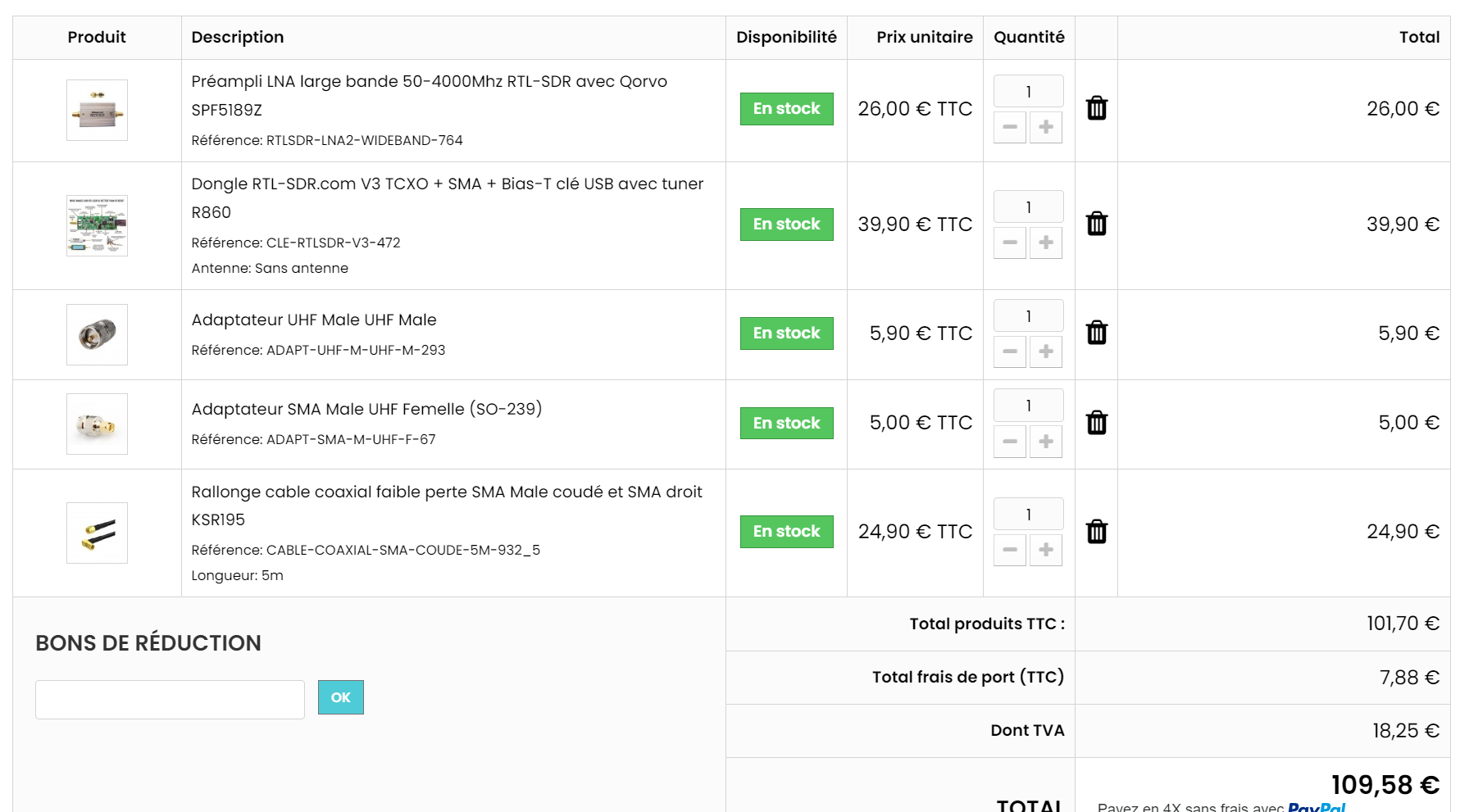The height and width of the screenshot is (812, 1460).
Task: Click the 'Total frais de port (TTC)' label
Action: 968,677
